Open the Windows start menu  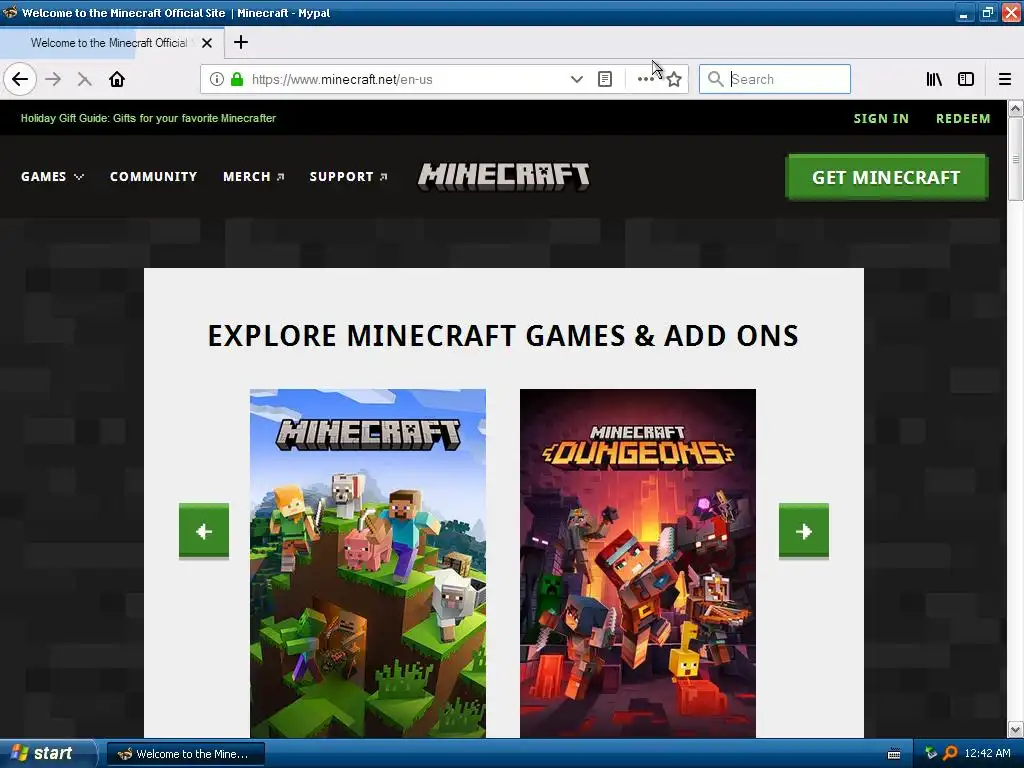coord(47,754)
